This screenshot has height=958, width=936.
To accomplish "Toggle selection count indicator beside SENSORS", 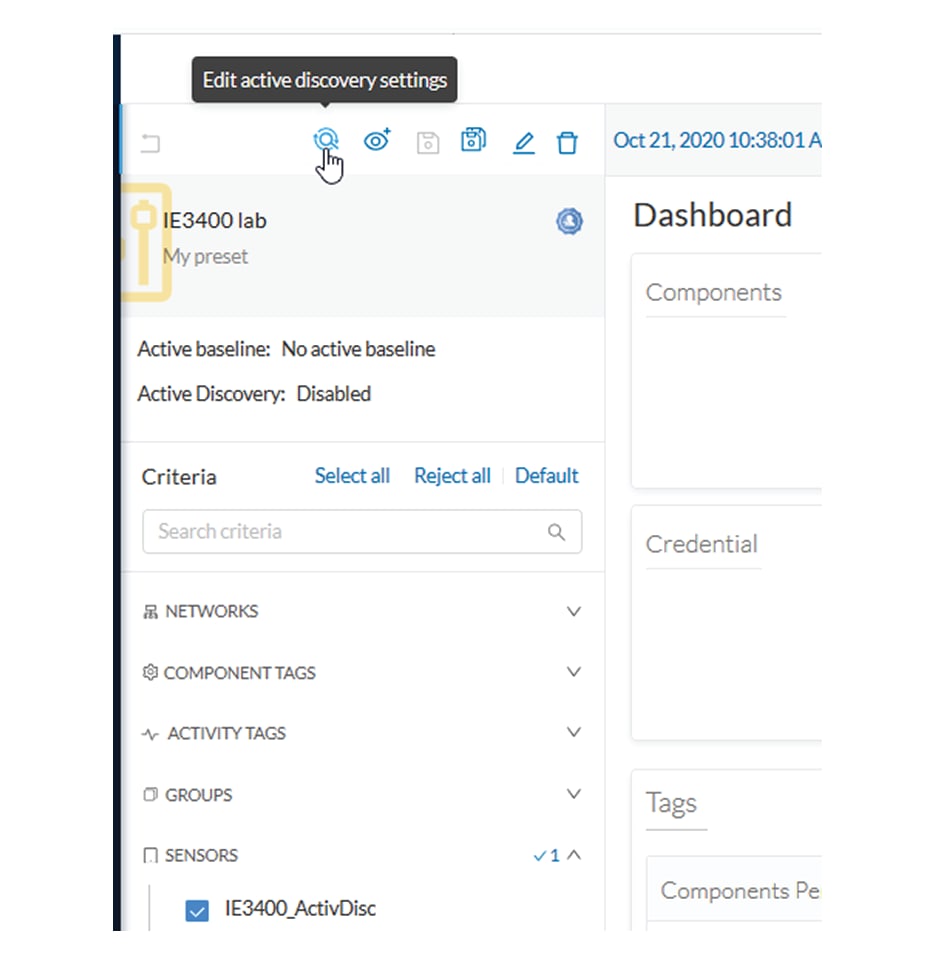I will pyautogui.click(x=550, y=855).
